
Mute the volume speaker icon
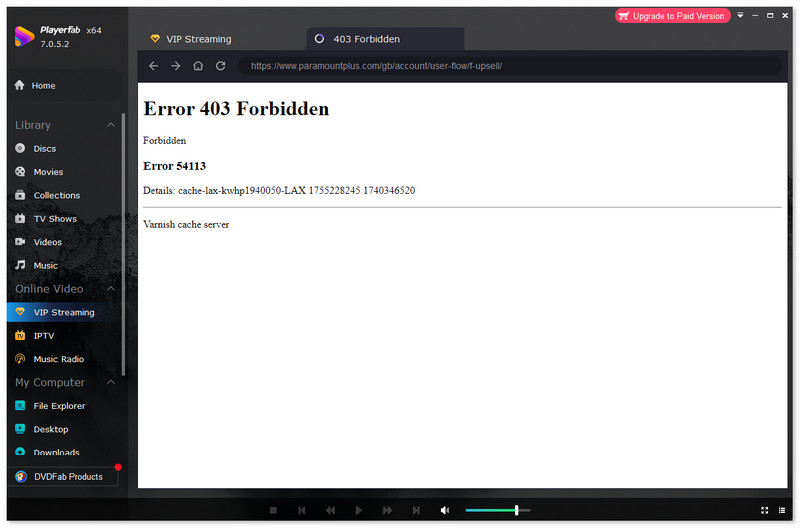pos(445,510)
